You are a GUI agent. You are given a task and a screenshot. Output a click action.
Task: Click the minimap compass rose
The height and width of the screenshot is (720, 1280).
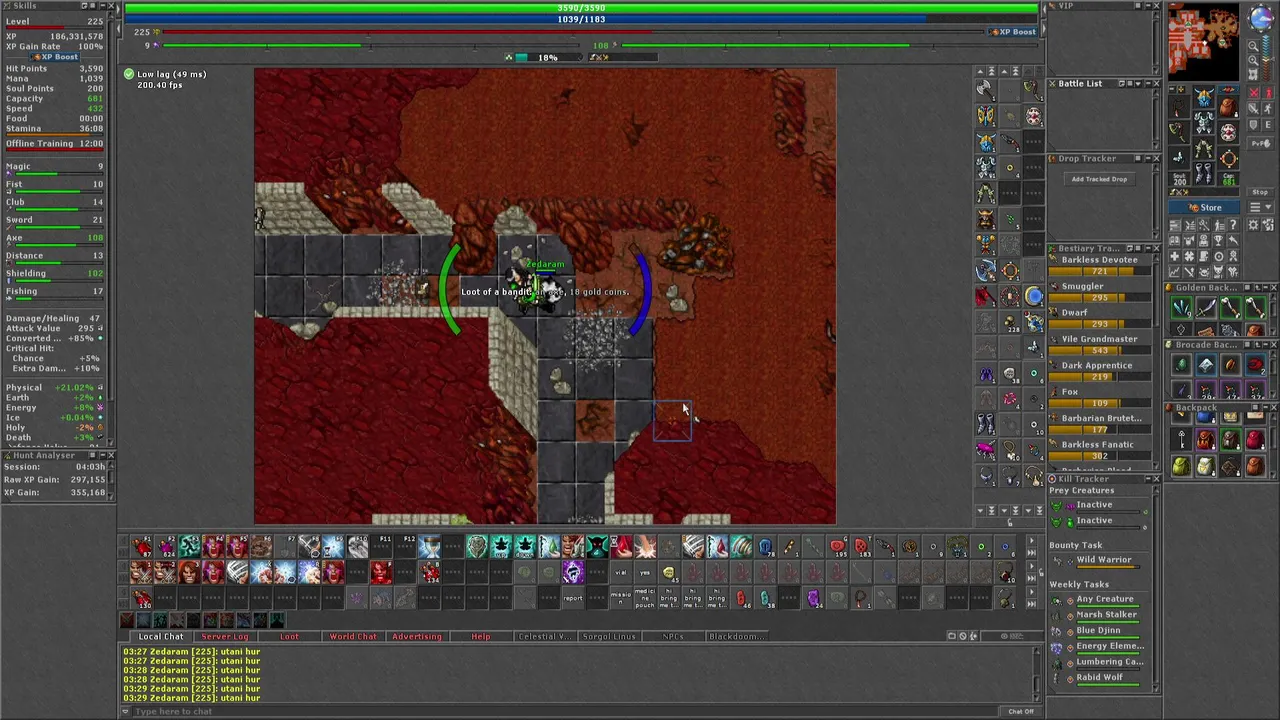[1262, 17]
